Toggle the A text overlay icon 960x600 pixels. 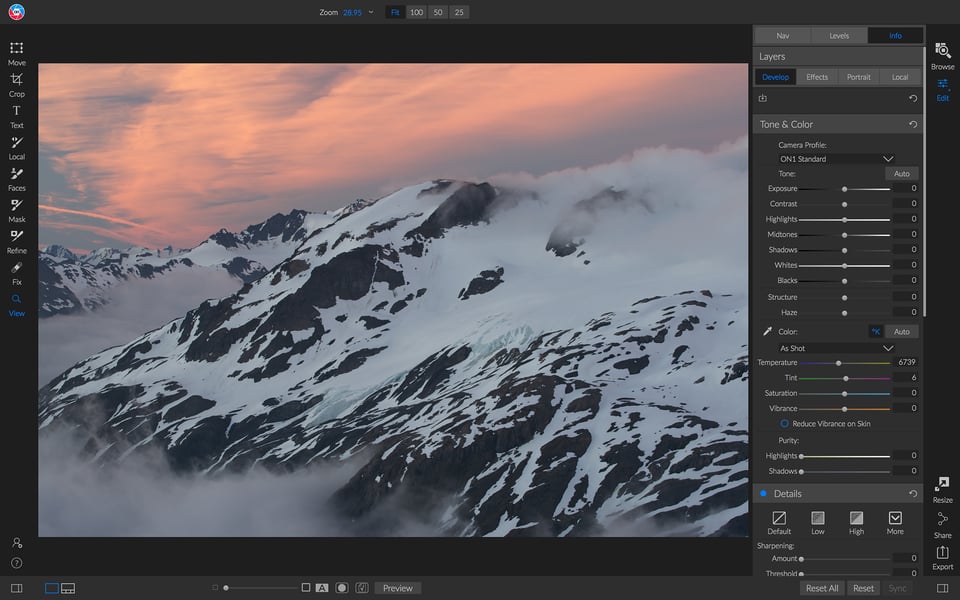322,588
